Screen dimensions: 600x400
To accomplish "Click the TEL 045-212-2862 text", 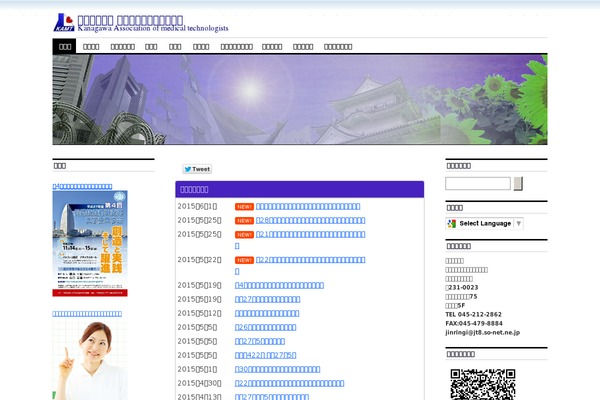I will pos(473,315).
